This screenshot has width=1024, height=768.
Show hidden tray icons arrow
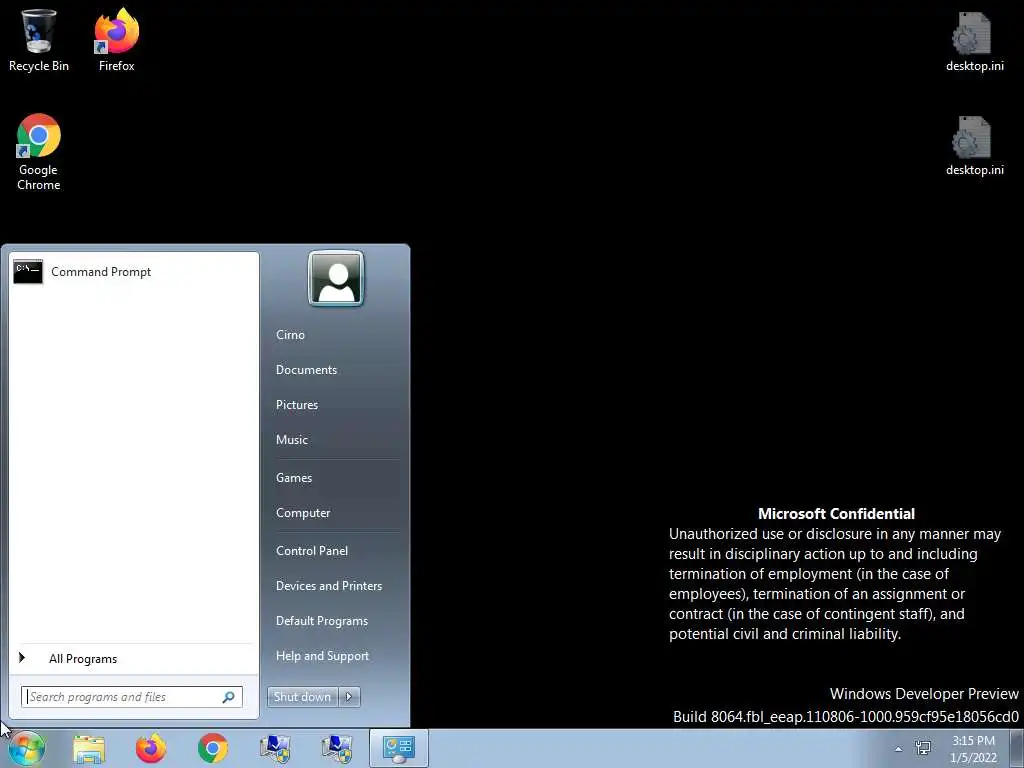[x=899, y=749]
